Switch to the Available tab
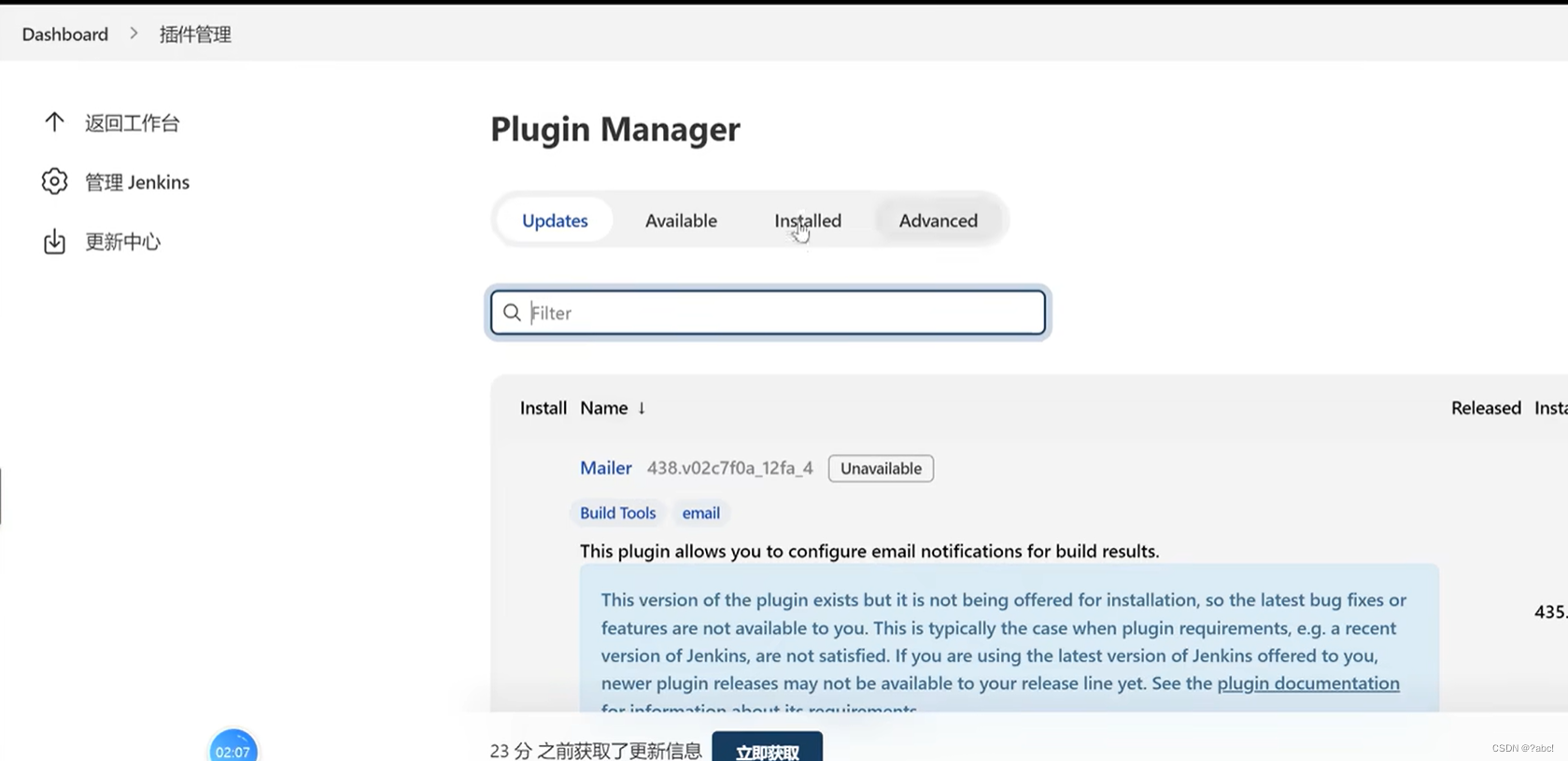Image resolution: width=1568 pixels, height=761 pixels. [x=681, y=220]
